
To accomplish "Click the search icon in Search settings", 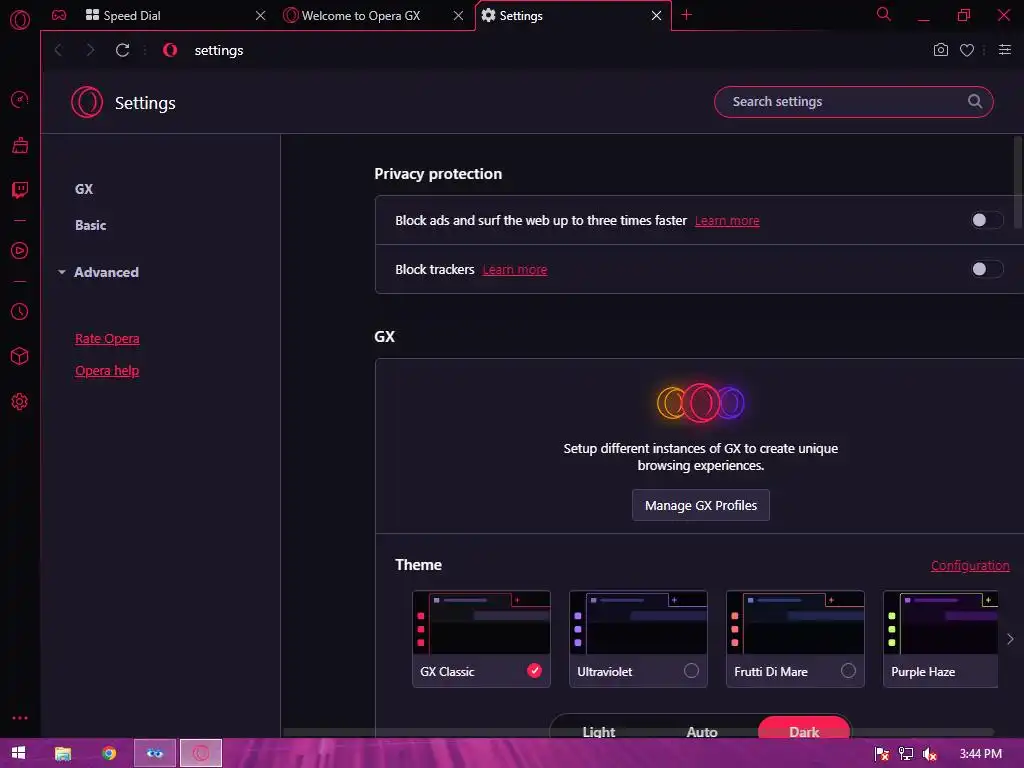I will pyautogui.click(x=974, y=101).
